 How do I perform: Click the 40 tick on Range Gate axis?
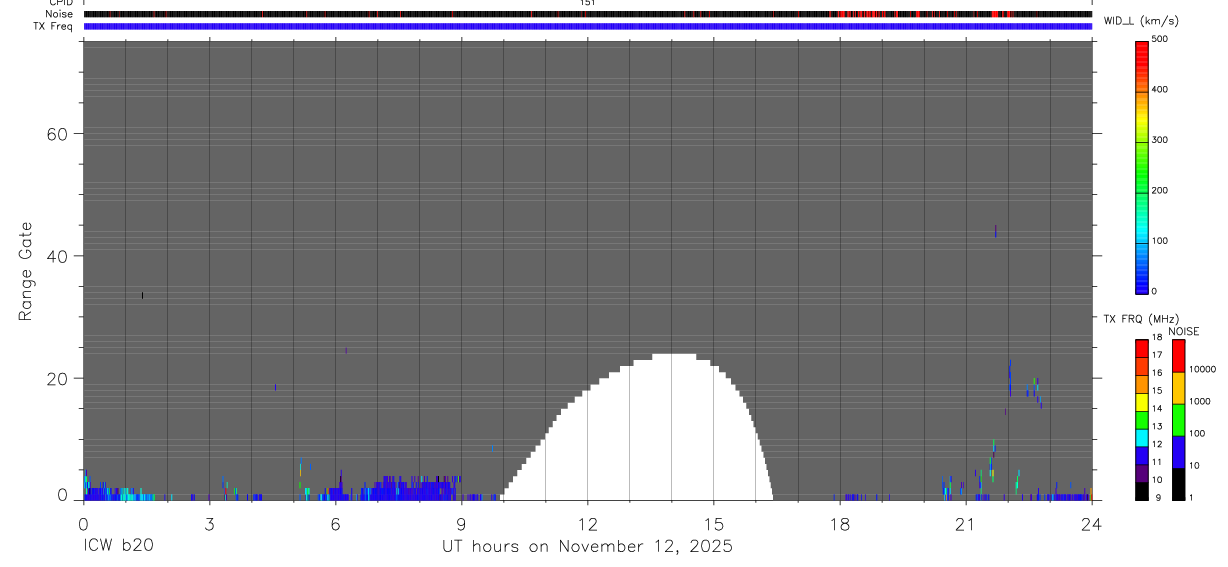point(55,256)
